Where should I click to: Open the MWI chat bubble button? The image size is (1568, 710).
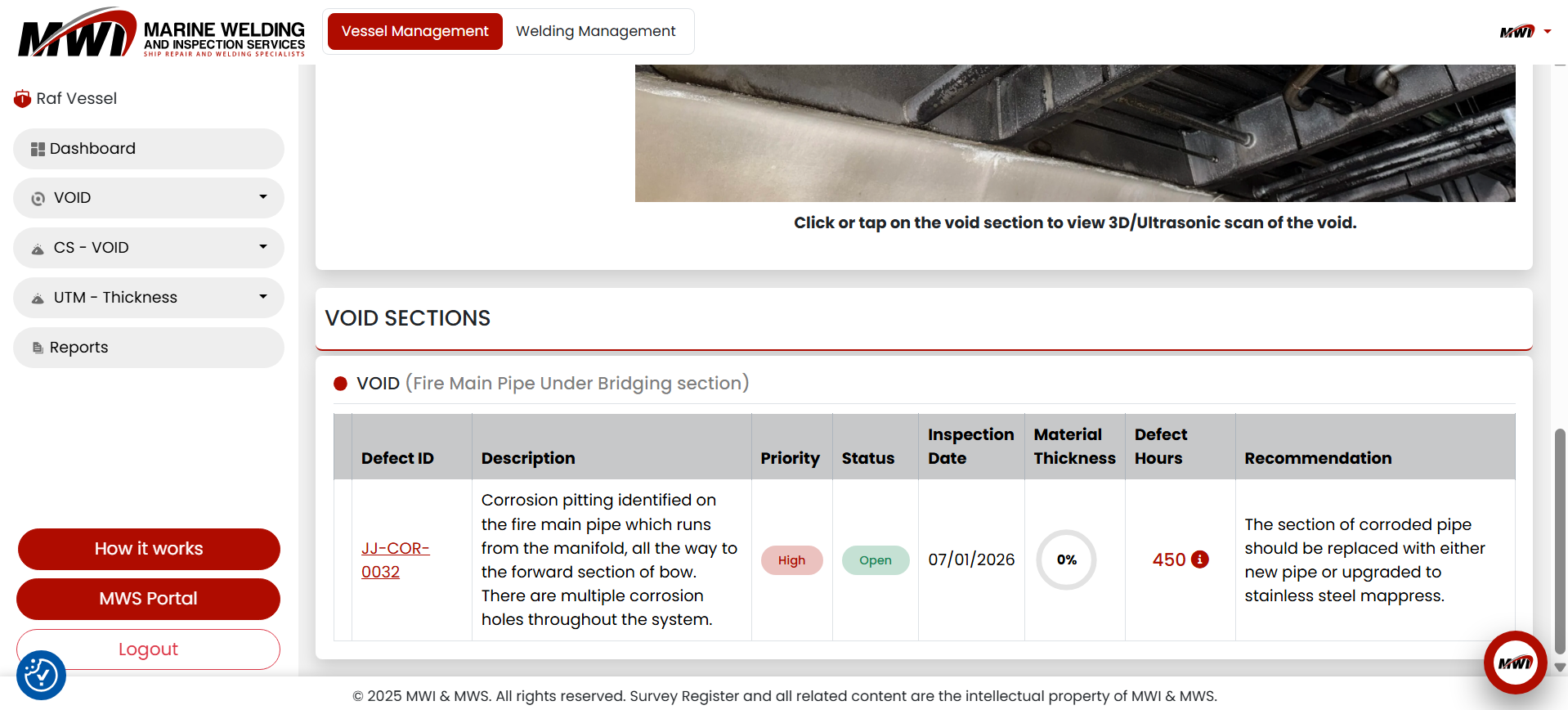click(x=1515, y=663)
